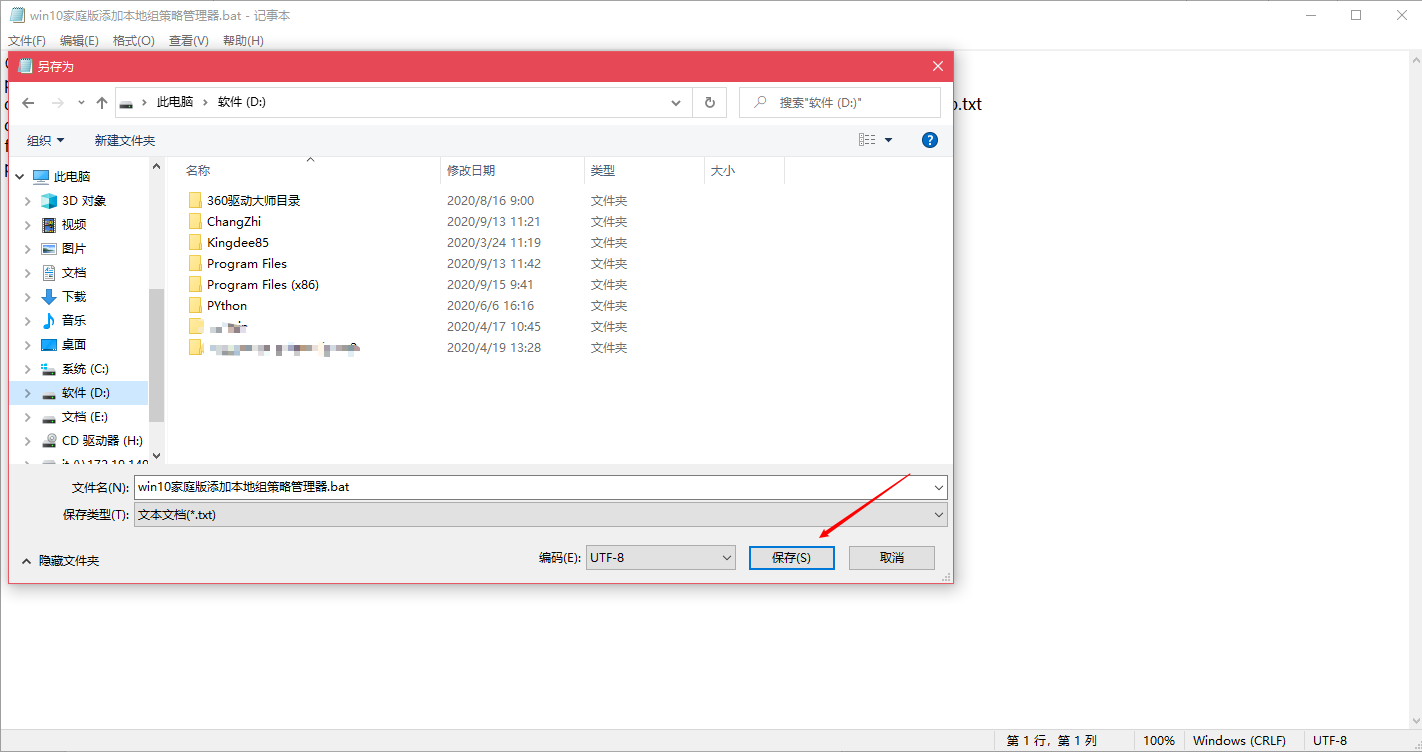The image size is (1422, 752).
Task: Open the 保存类型 file type dropdown
Action: (938, 514)
